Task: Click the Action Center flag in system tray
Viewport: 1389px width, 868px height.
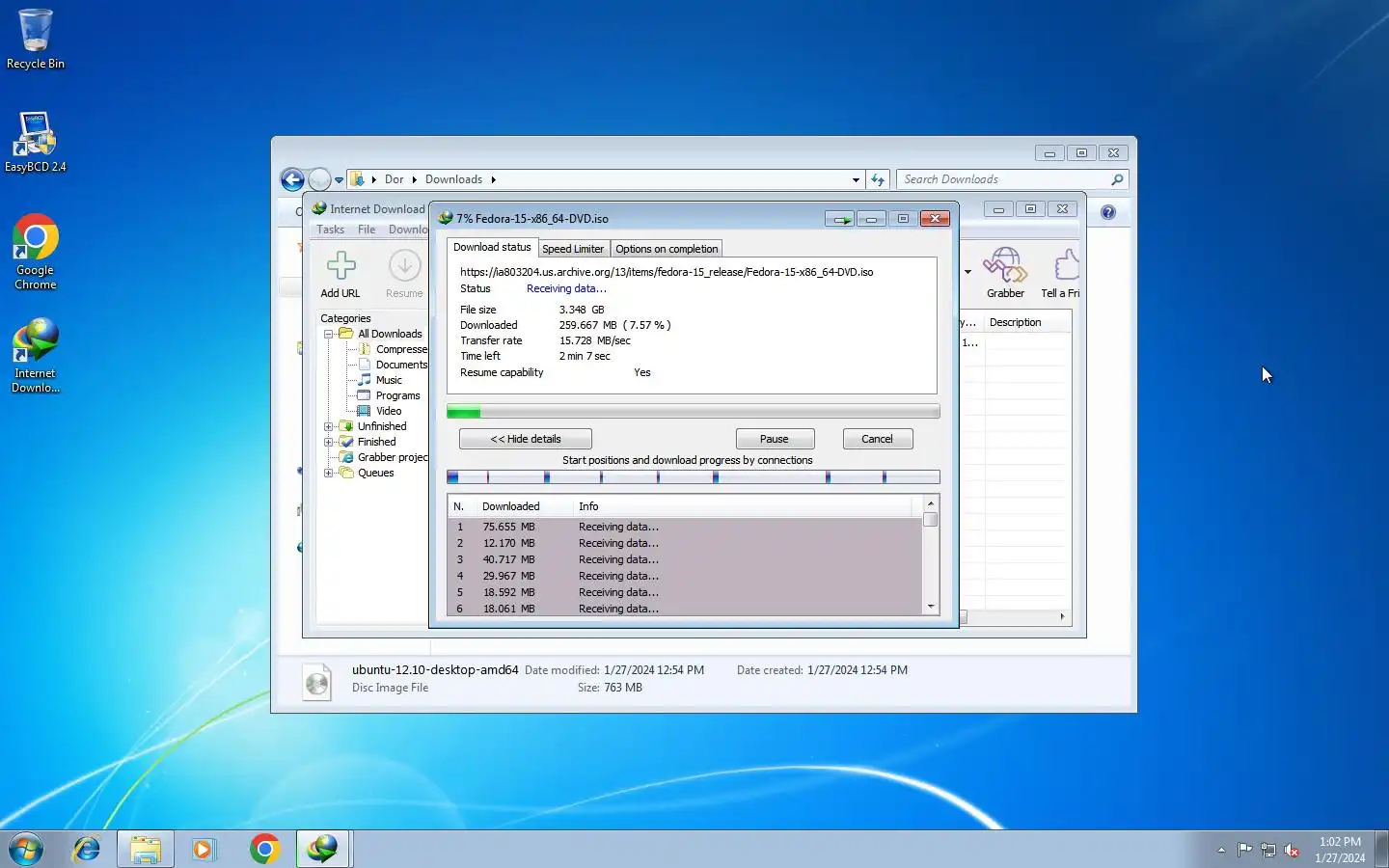Action: [x=1245, y=850]
